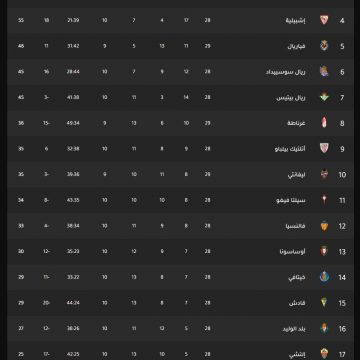
Task: Click the Cadiz yellow crest in row 15
Action: pos(324,303)
